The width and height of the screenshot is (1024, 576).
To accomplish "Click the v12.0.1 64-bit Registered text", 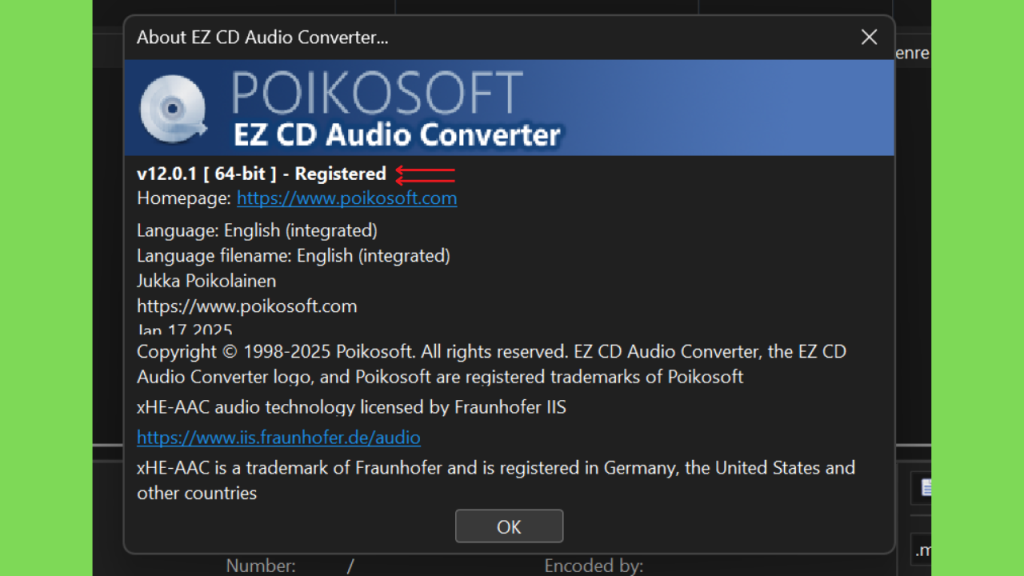I will (261, 174).
